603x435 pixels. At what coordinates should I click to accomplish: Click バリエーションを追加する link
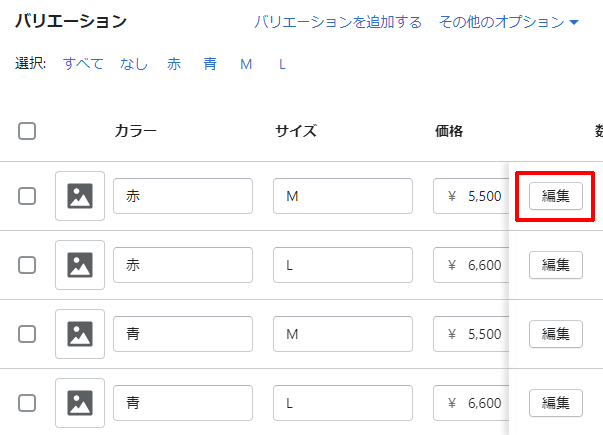(338, 22)
